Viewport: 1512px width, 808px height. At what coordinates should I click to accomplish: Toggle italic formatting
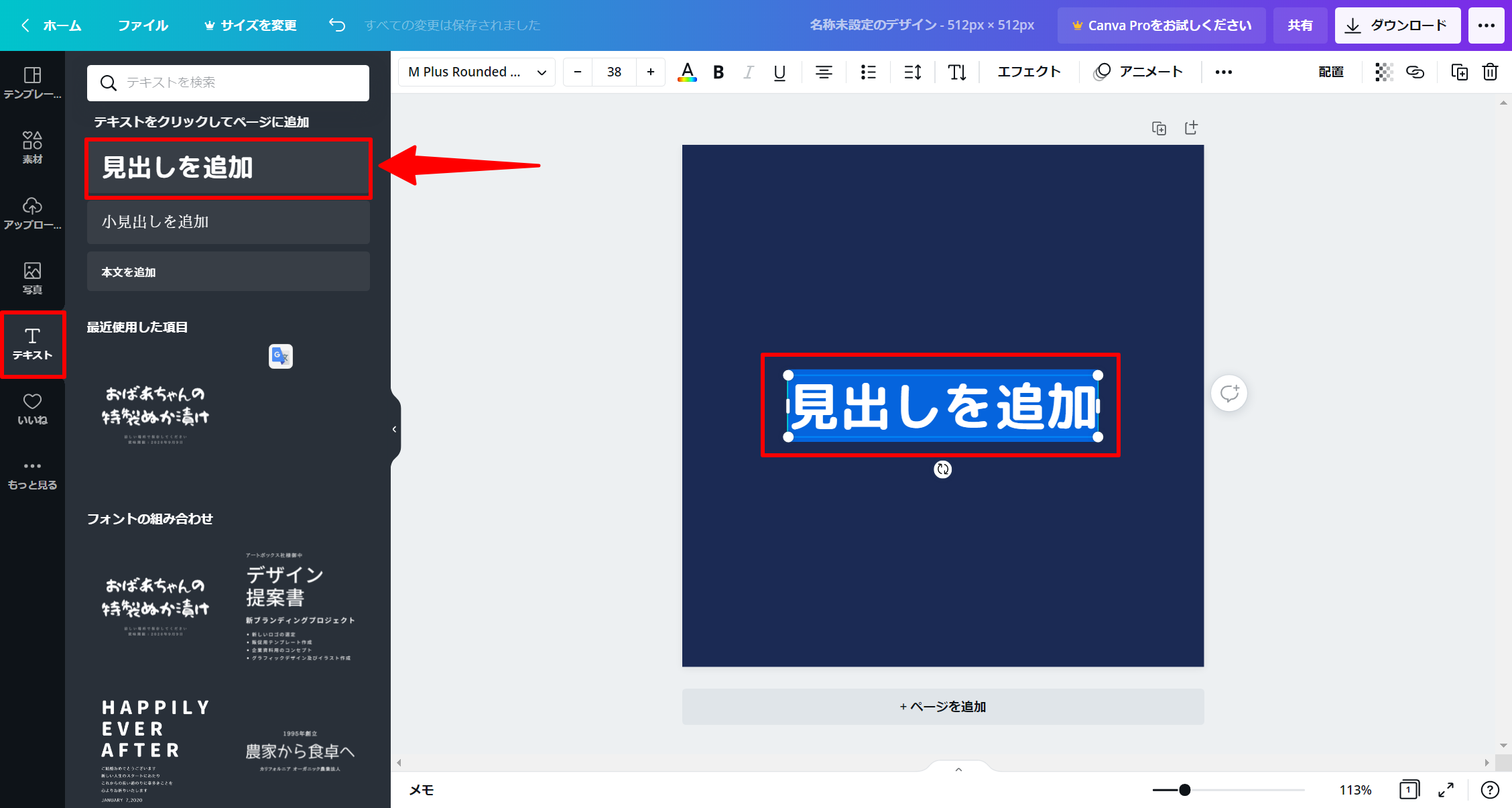click(749, 72)
